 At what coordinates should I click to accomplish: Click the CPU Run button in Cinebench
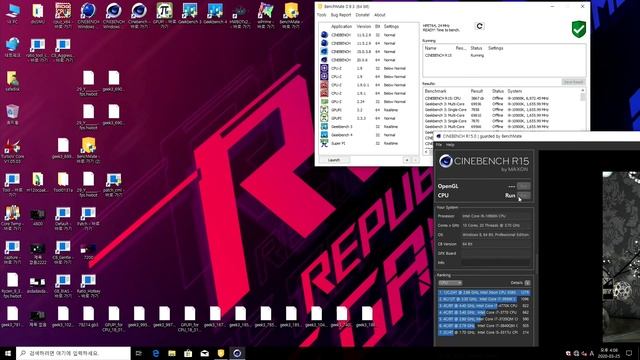[524, 196]
